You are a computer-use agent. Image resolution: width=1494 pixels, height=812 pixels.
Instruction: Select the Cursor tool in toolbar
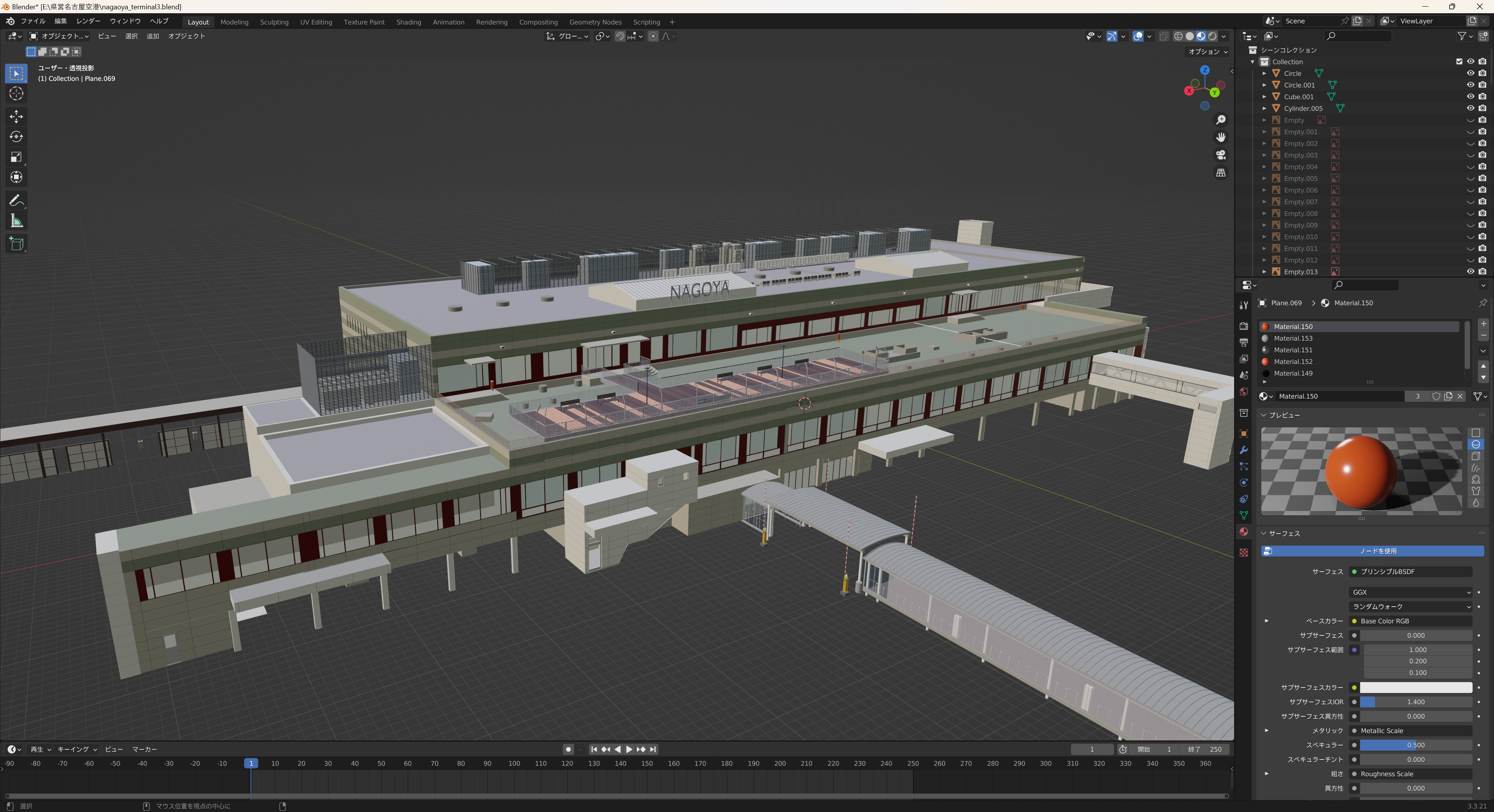[16, 94]
